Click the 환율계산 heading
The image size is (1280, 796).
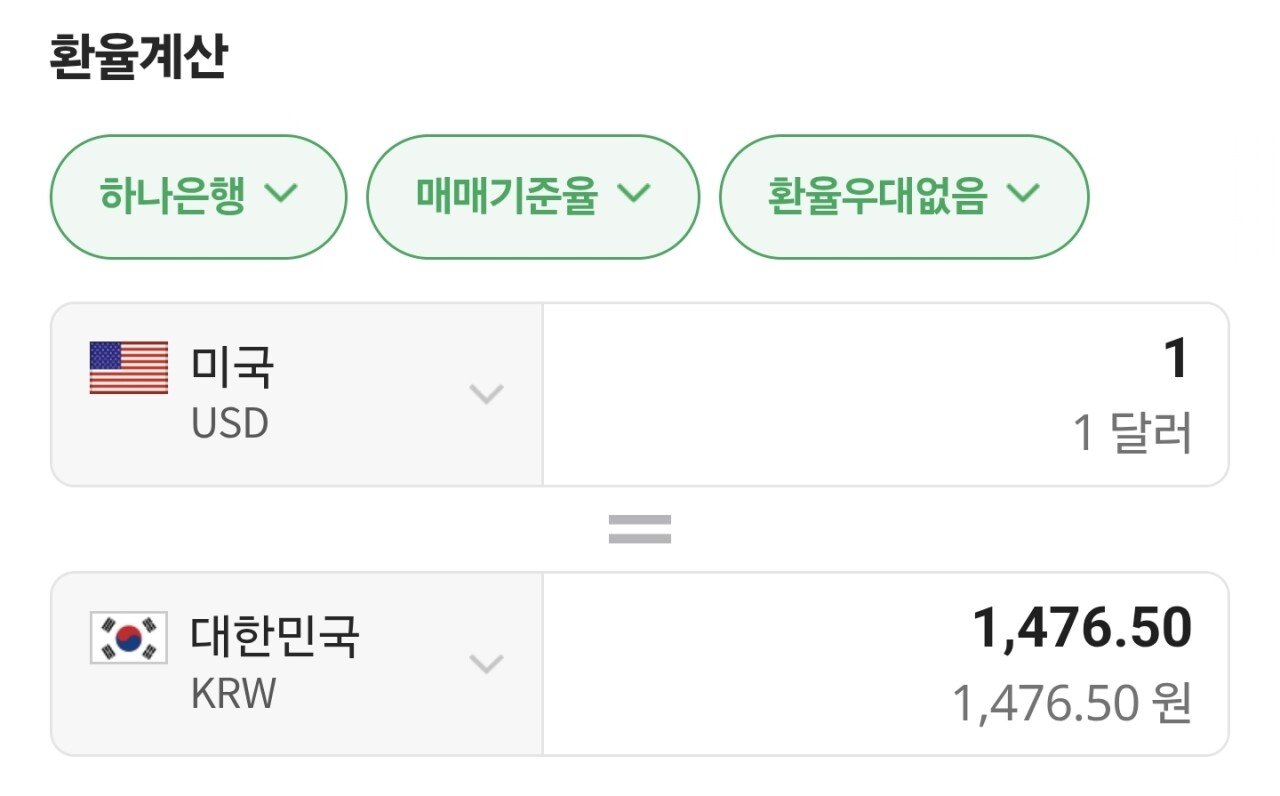click(138, 58)
